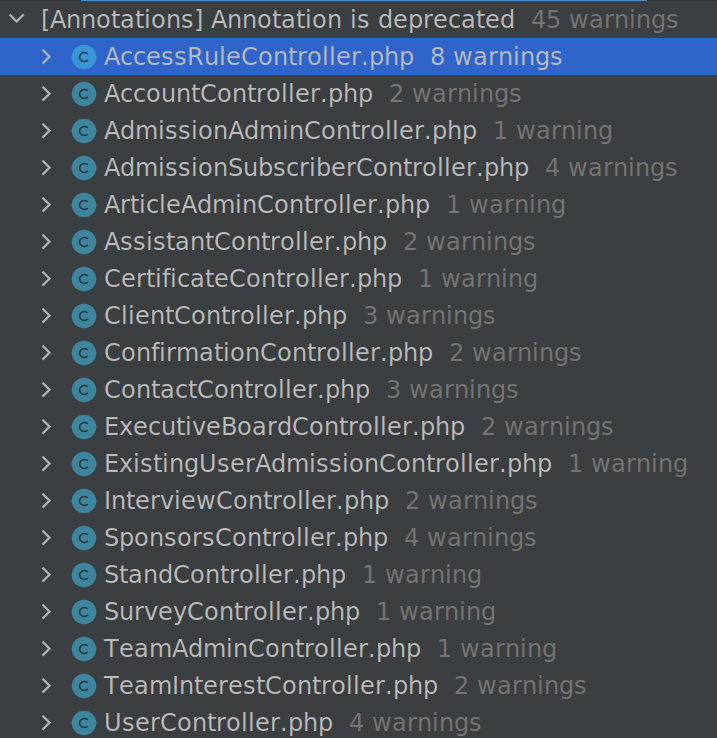Click class icon of ClientController.php

[x=84, y=316]
